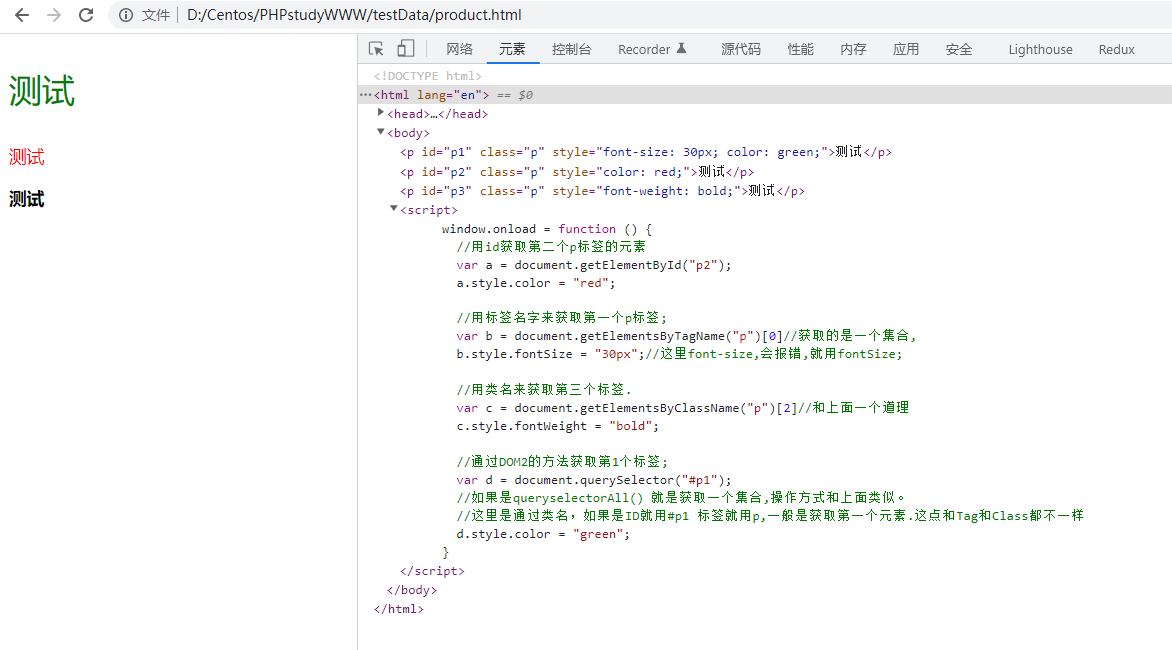Click the window.onload = function line

tap(547, 229)
